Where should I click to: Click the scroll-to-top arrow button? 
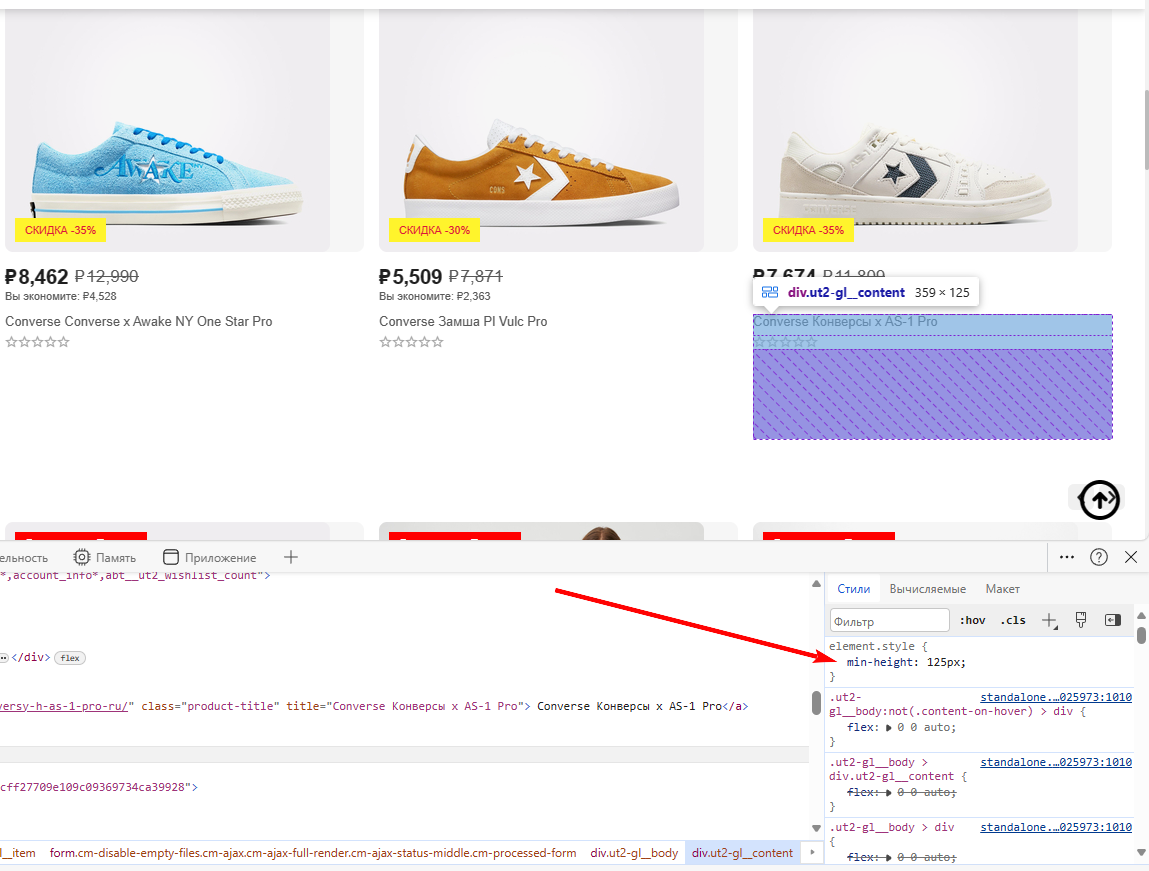tap(1099, 500)
